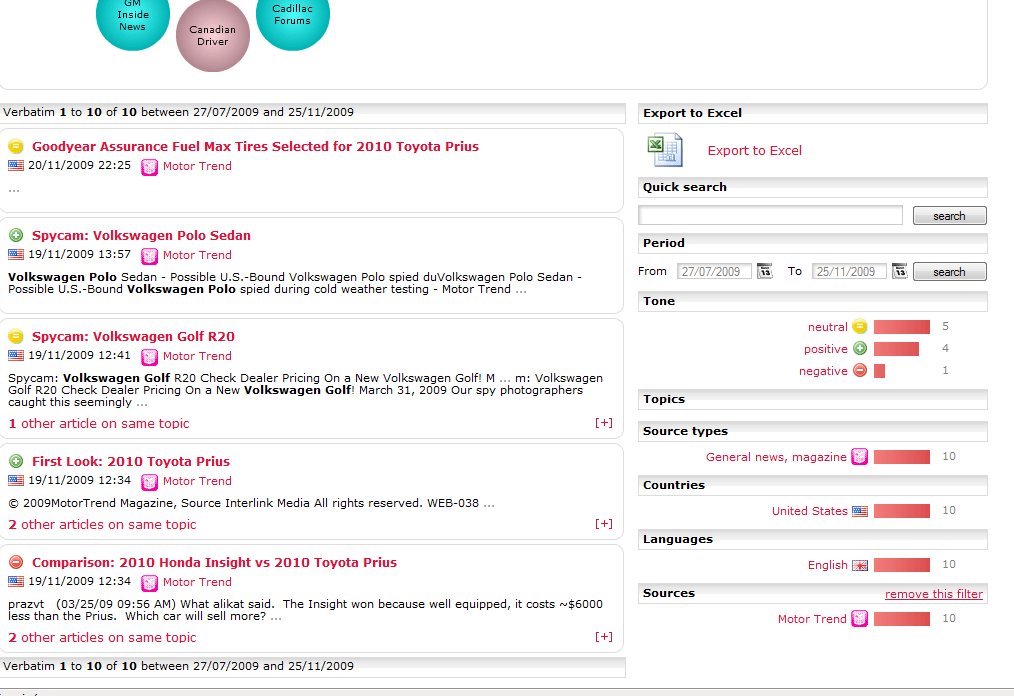Open the First Look: 2010 Toyota Prius article
The image size is (1014, 696).
click(x=131, y=461)
